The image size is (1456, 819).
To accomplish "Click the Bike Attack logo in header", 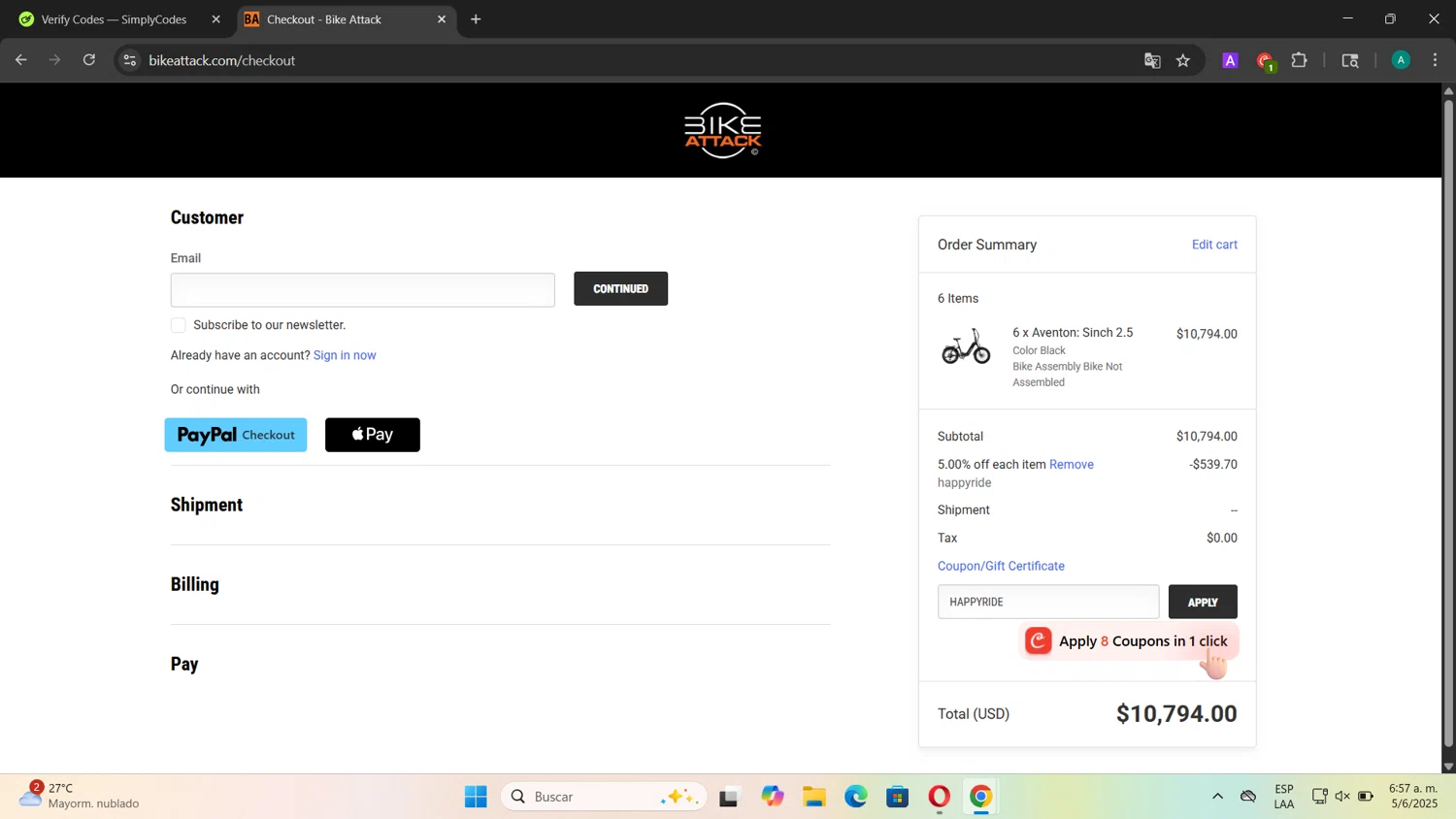I will click(x=723, y=130).
